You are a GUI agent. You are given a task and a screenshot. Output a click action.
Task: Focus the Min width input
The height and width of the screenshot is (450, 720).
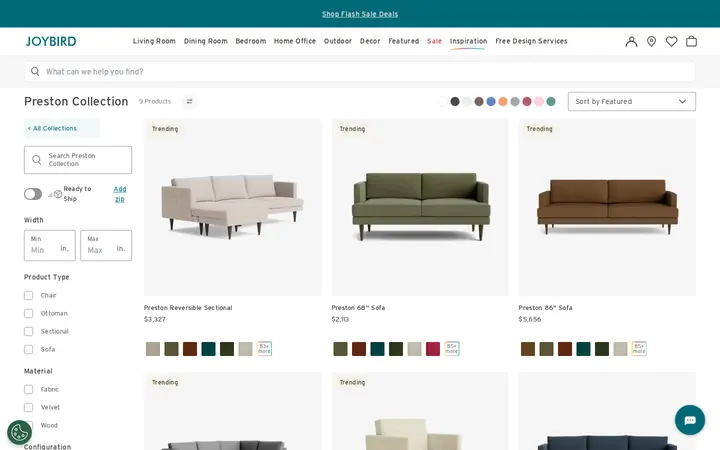click(50, 245)
